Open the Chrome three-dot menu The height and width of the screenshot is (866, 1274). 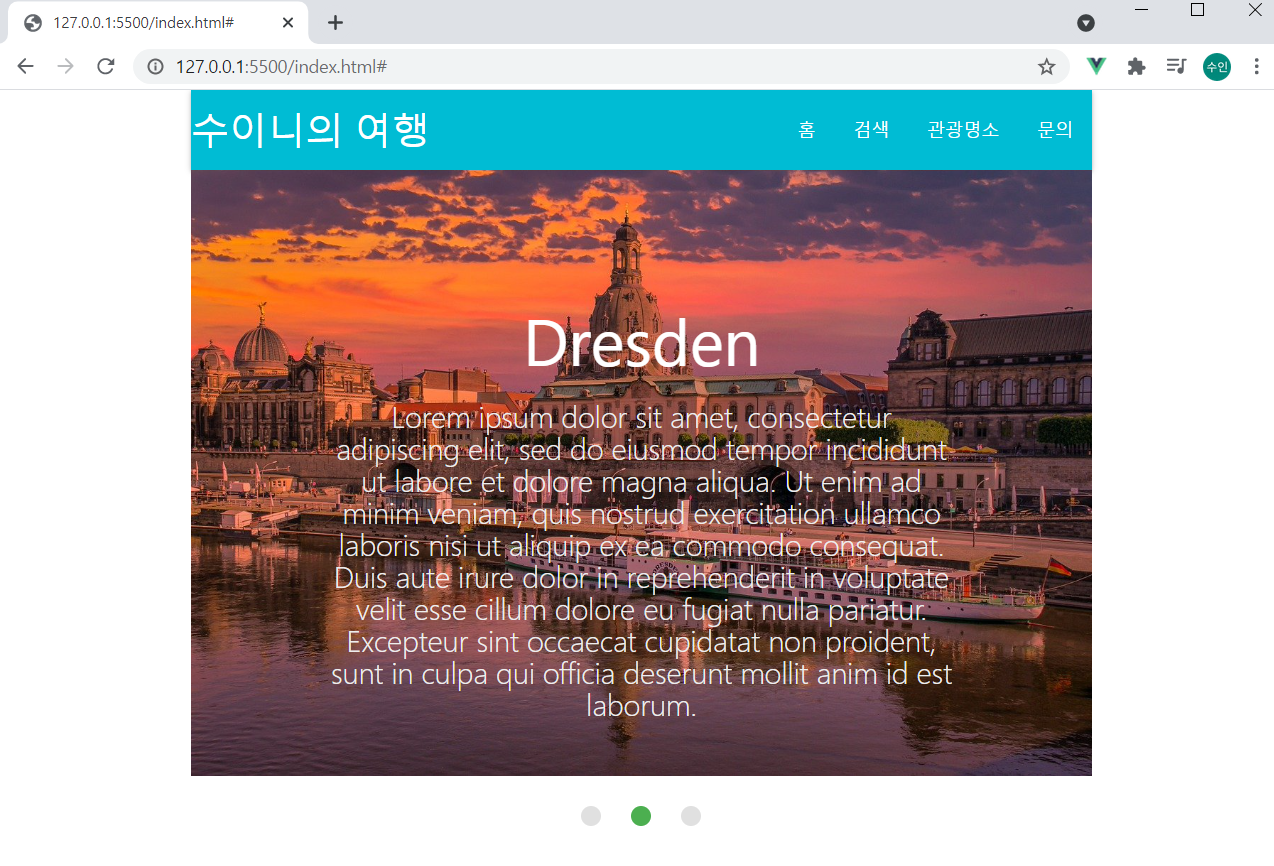[1256, 67]
